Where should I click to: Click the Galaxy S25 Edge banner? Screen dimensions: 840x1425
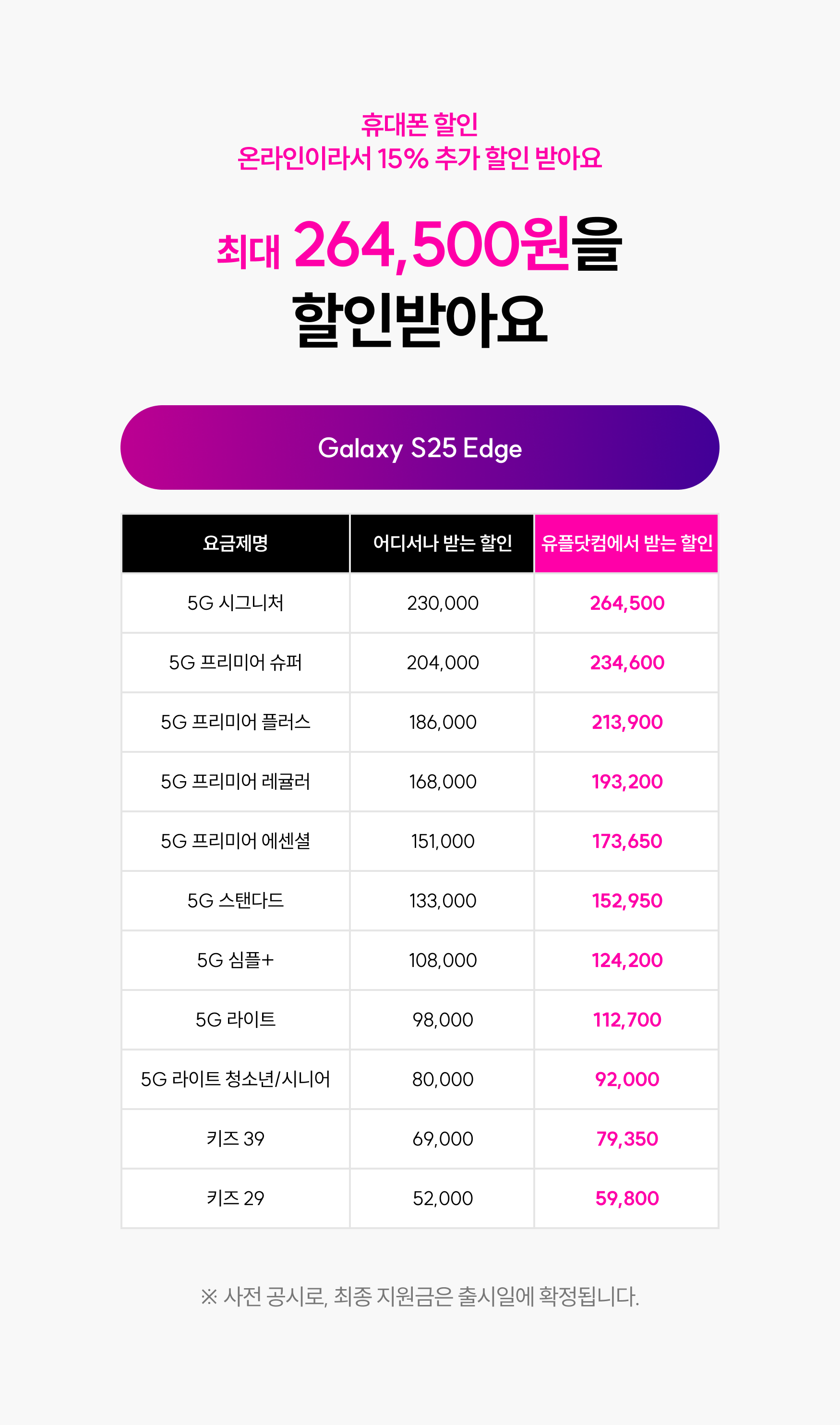420,447
